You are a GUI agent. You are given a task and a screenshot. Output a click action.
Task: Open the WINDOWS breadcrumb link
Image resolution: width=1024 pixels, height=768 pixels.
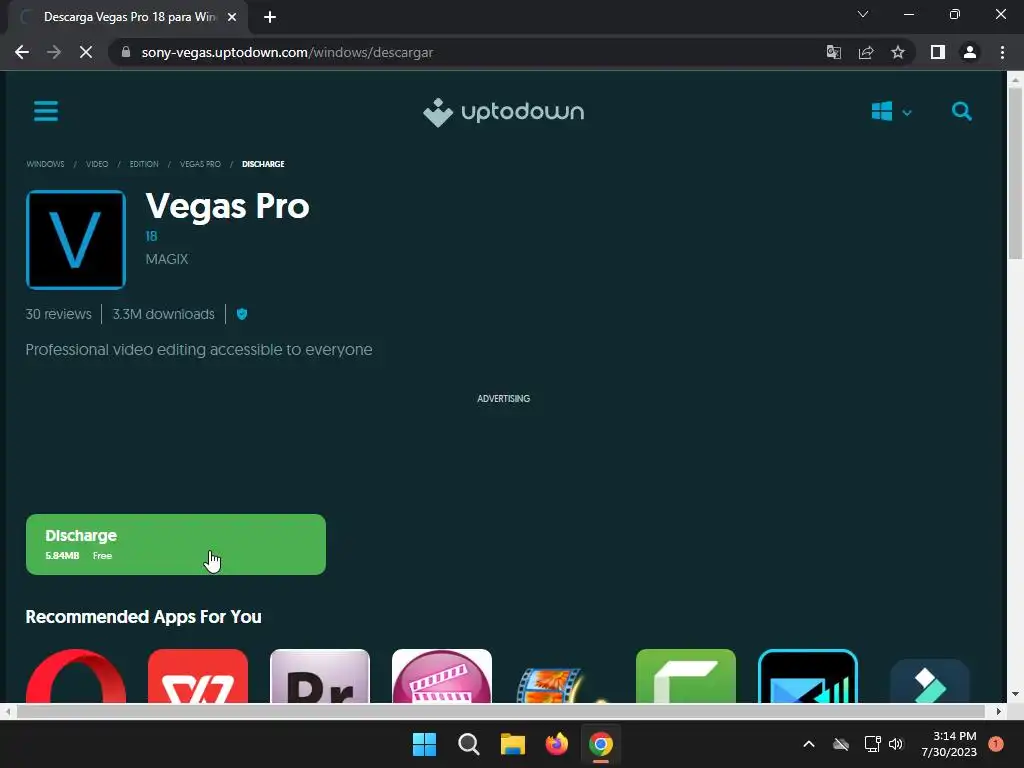coord(45,164)
